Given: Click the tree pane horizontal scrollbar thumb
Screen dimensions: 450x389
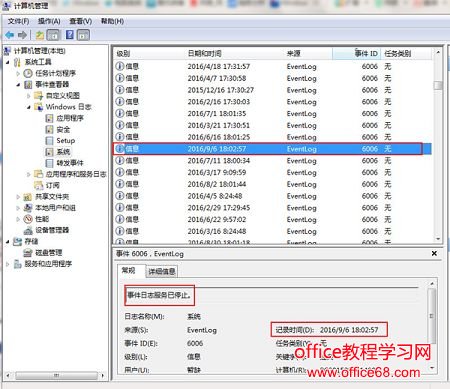Looking at the screenshot, I should point(57,376).
